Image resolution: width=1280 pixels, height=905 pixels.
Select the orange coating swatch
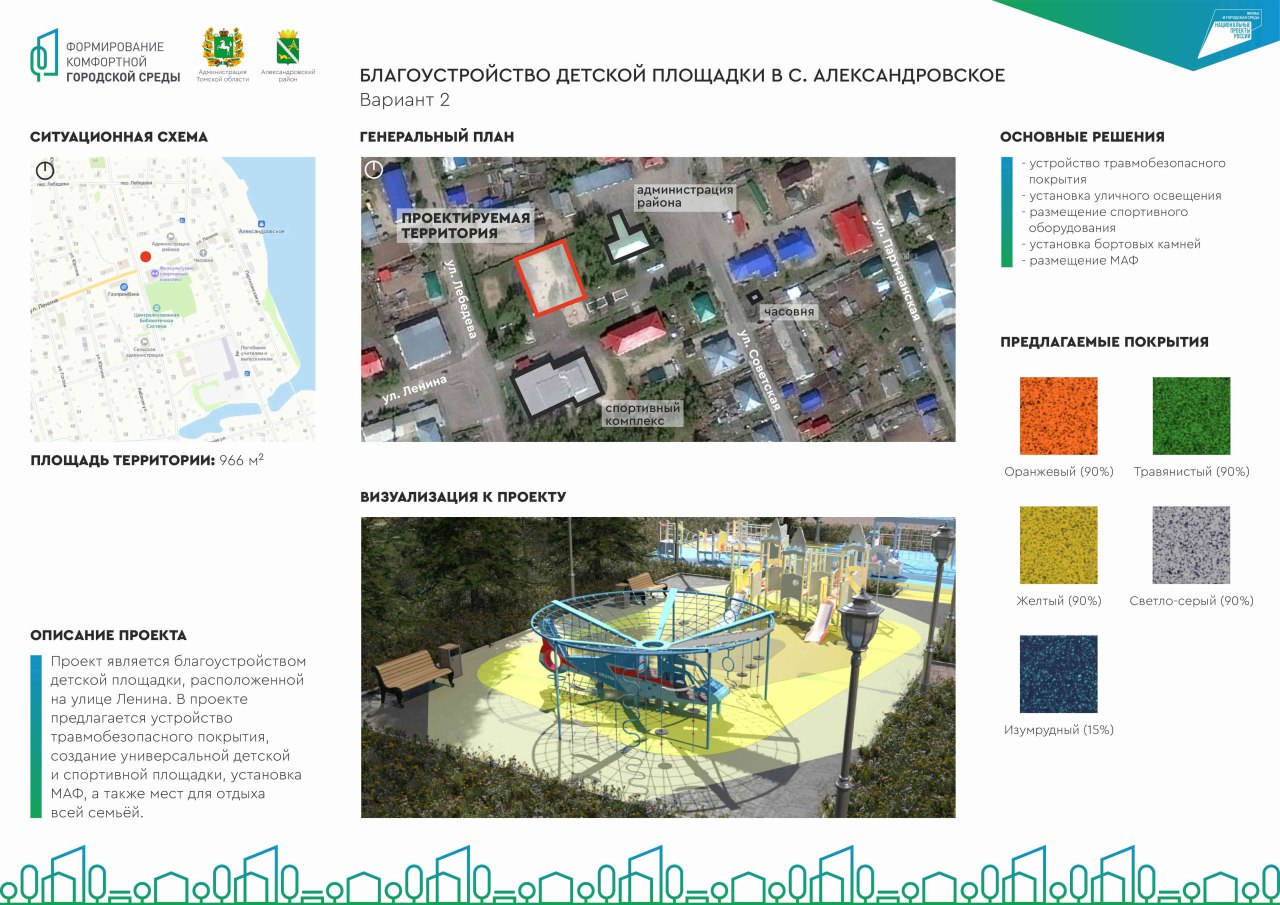coord(1059,416)
